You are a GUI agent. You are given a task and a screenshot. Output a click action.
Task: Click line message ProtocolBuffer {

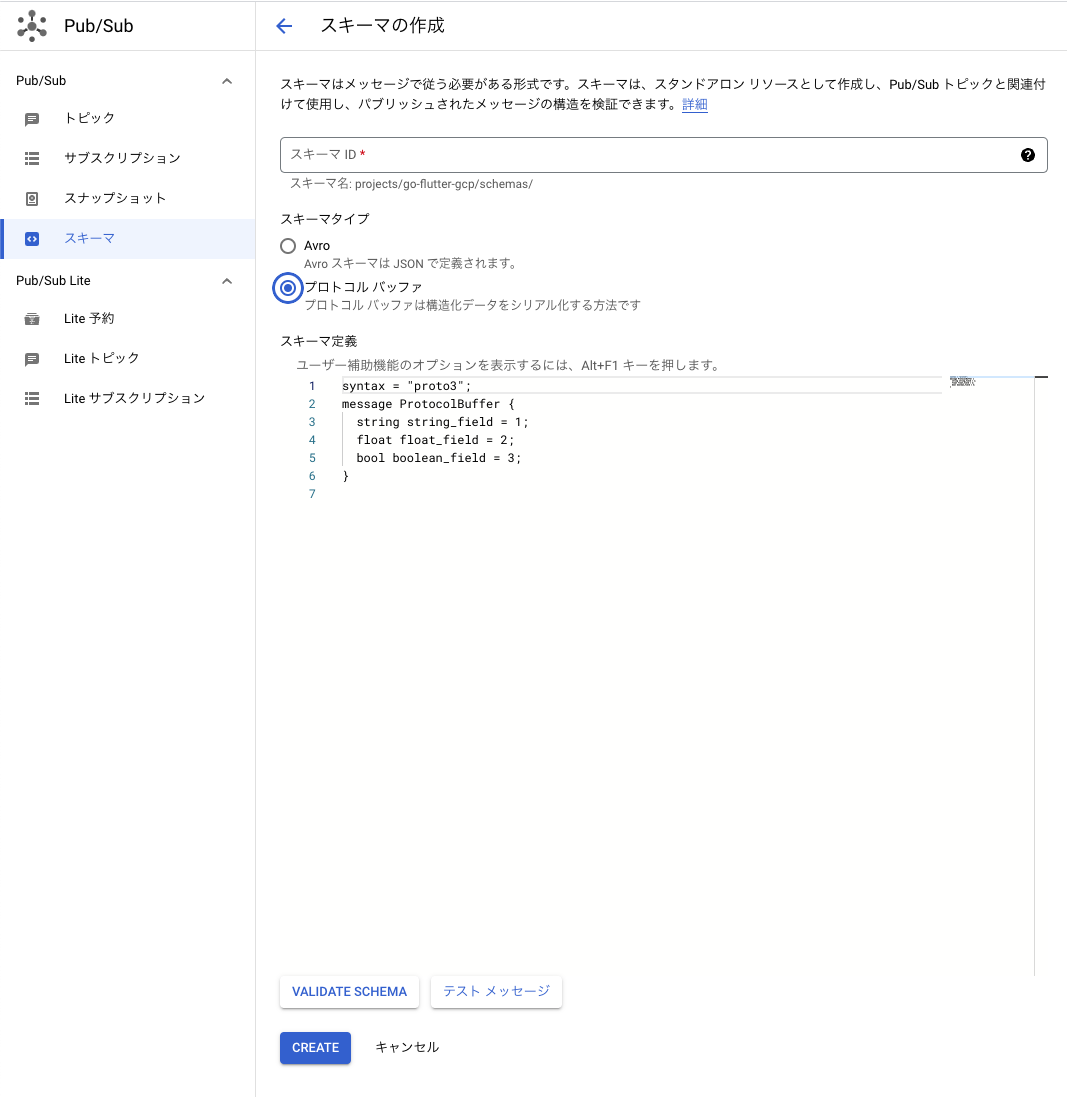428,404
